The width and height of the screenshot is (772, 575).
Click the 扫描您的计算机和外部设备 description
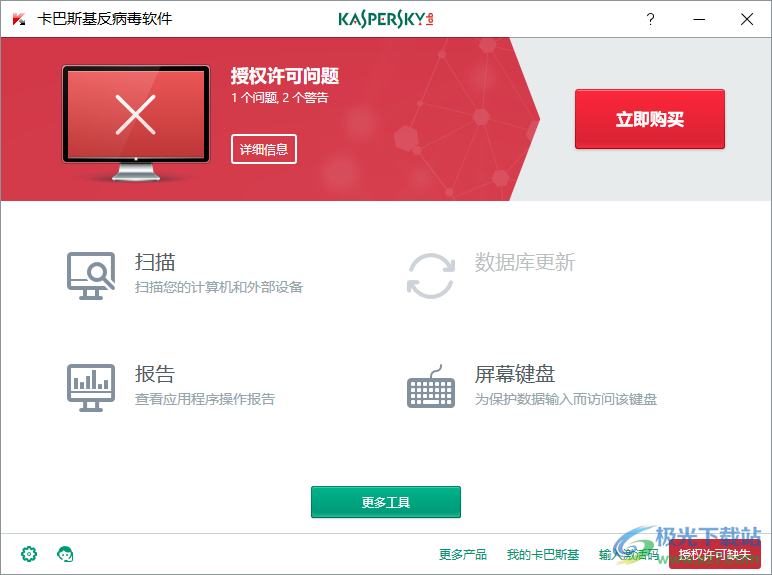pos(219,287)
